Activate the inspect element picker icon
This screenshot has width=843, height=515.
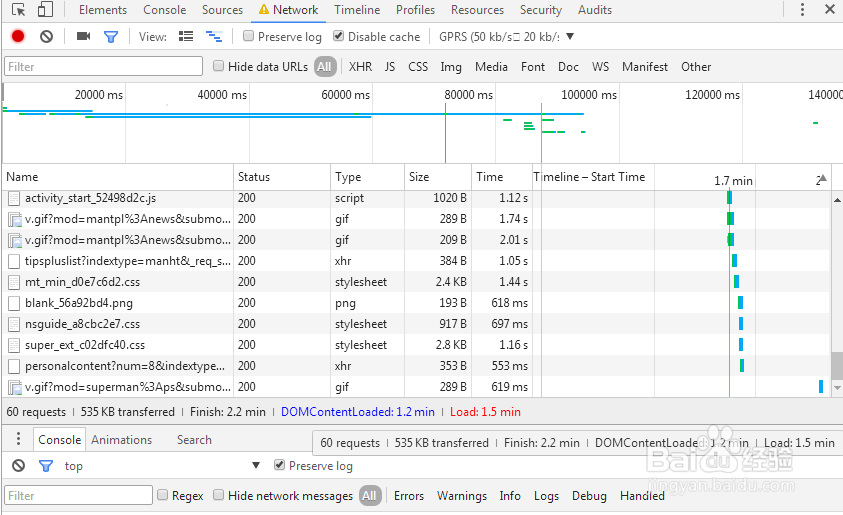click(x=18, y=10)
